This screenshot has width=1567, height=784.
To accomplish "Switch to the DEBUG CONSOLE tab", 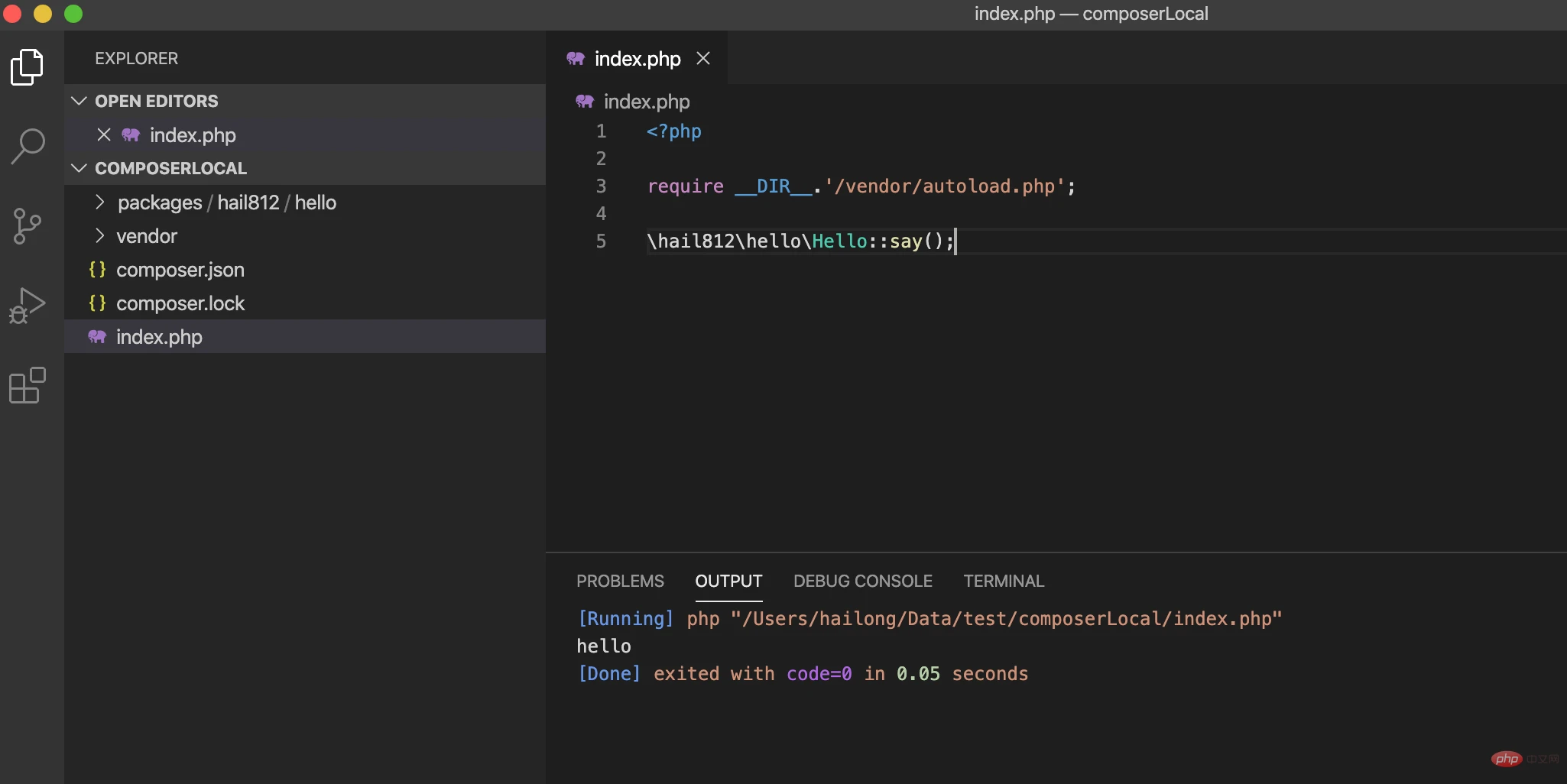I will 862,581.
